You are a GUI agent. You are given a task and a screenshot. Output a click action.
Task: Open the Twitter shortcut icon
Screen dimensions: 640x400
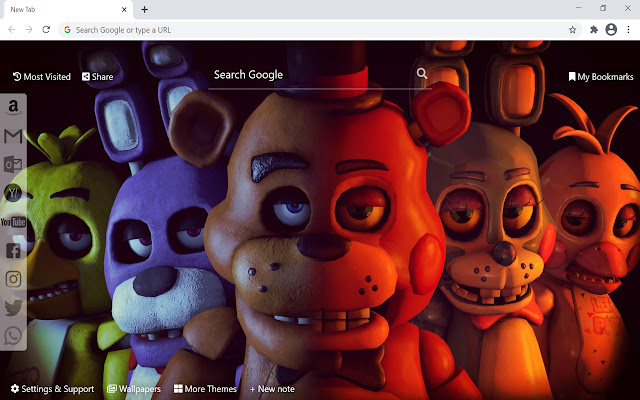tap(13, 307)
